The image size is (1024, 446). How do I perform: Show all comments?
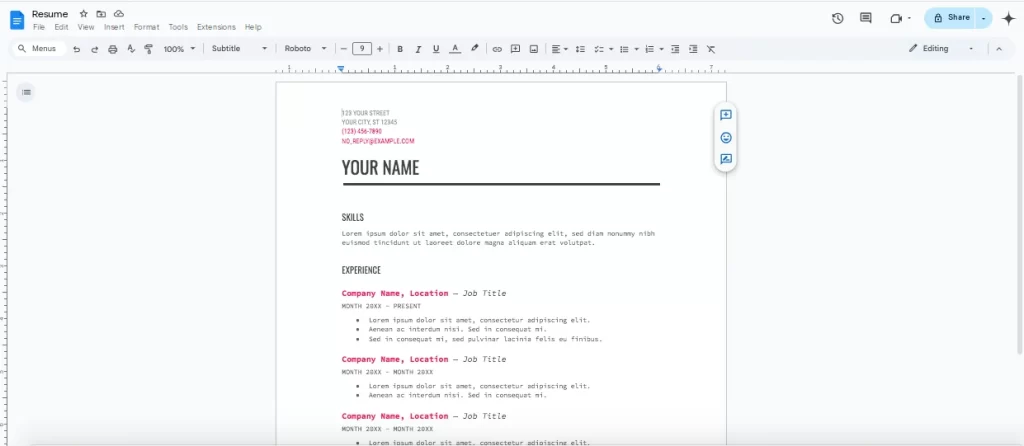(866, 18)
